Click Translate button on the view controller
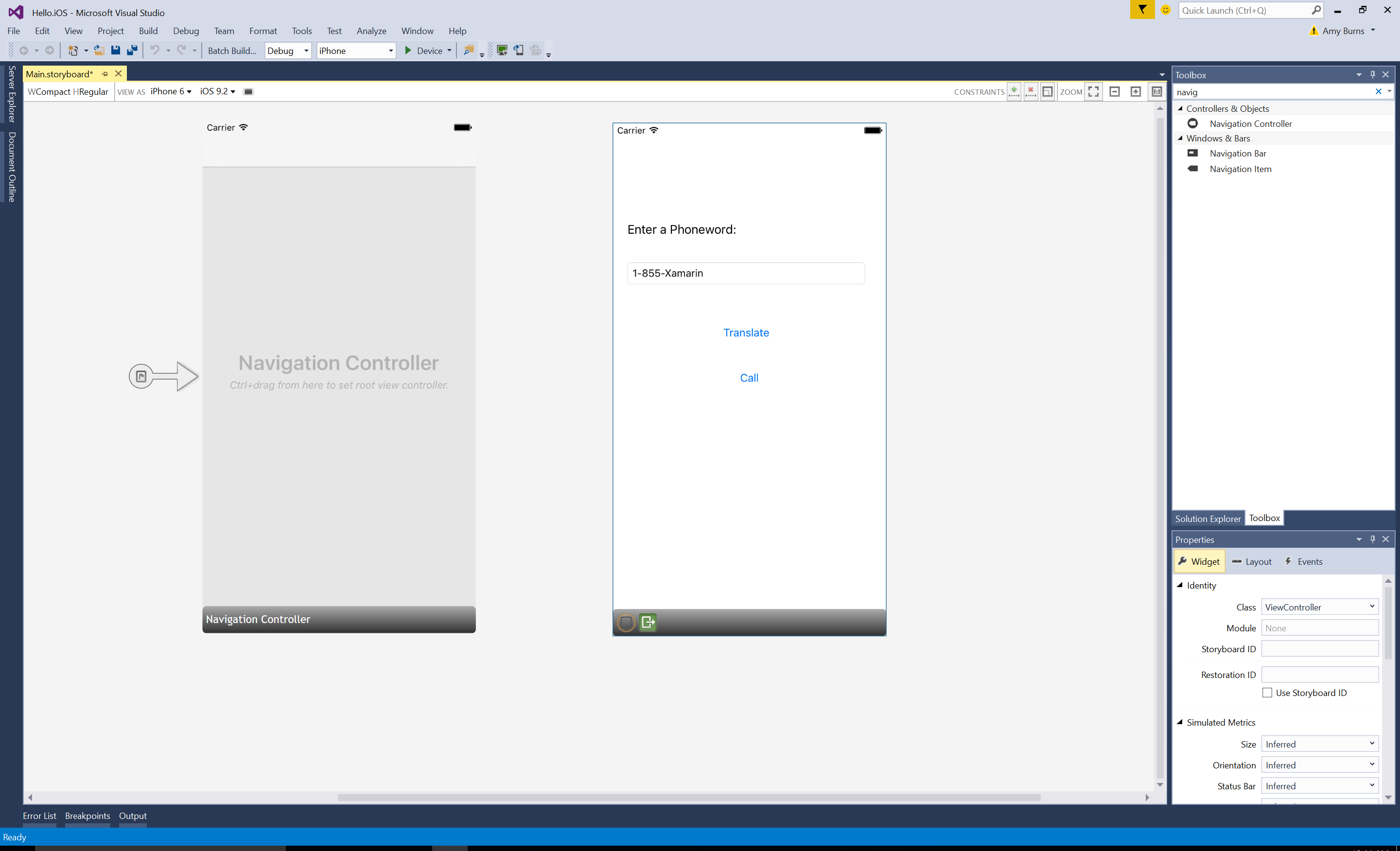Viewport: 1400px width, 851px height. pyautogui.click(x=746, y=332)
